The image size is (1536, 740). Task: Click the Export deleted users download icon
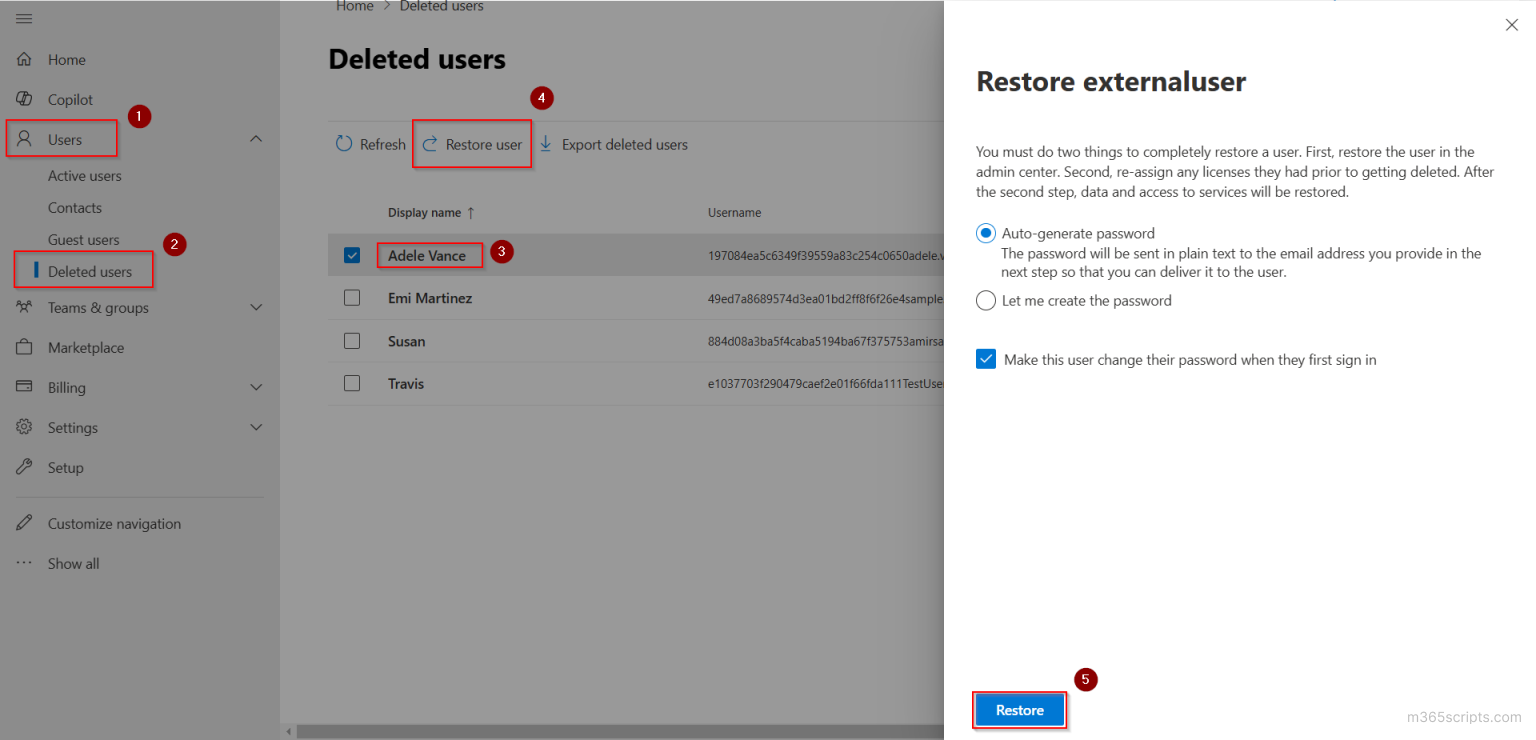pyautogui.click(x=544, y=144)
